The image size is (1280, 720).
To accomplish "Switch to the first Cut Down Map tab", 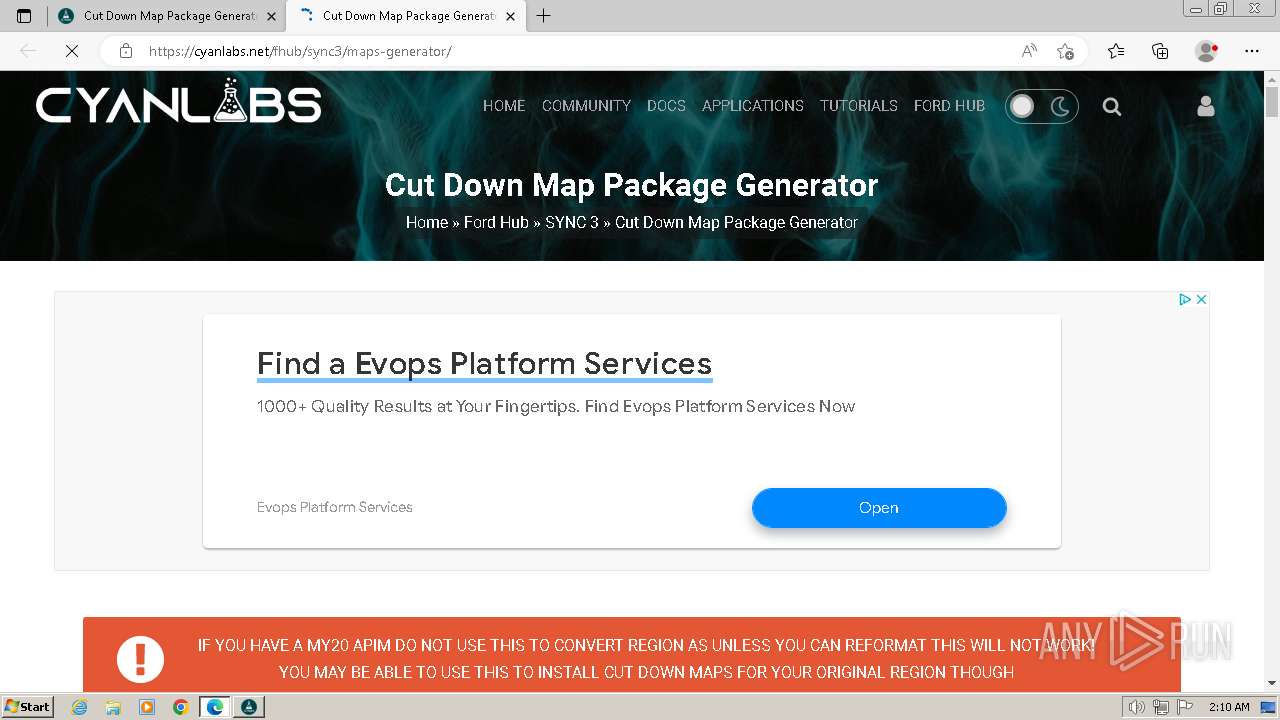I will (x=166, y=16).
